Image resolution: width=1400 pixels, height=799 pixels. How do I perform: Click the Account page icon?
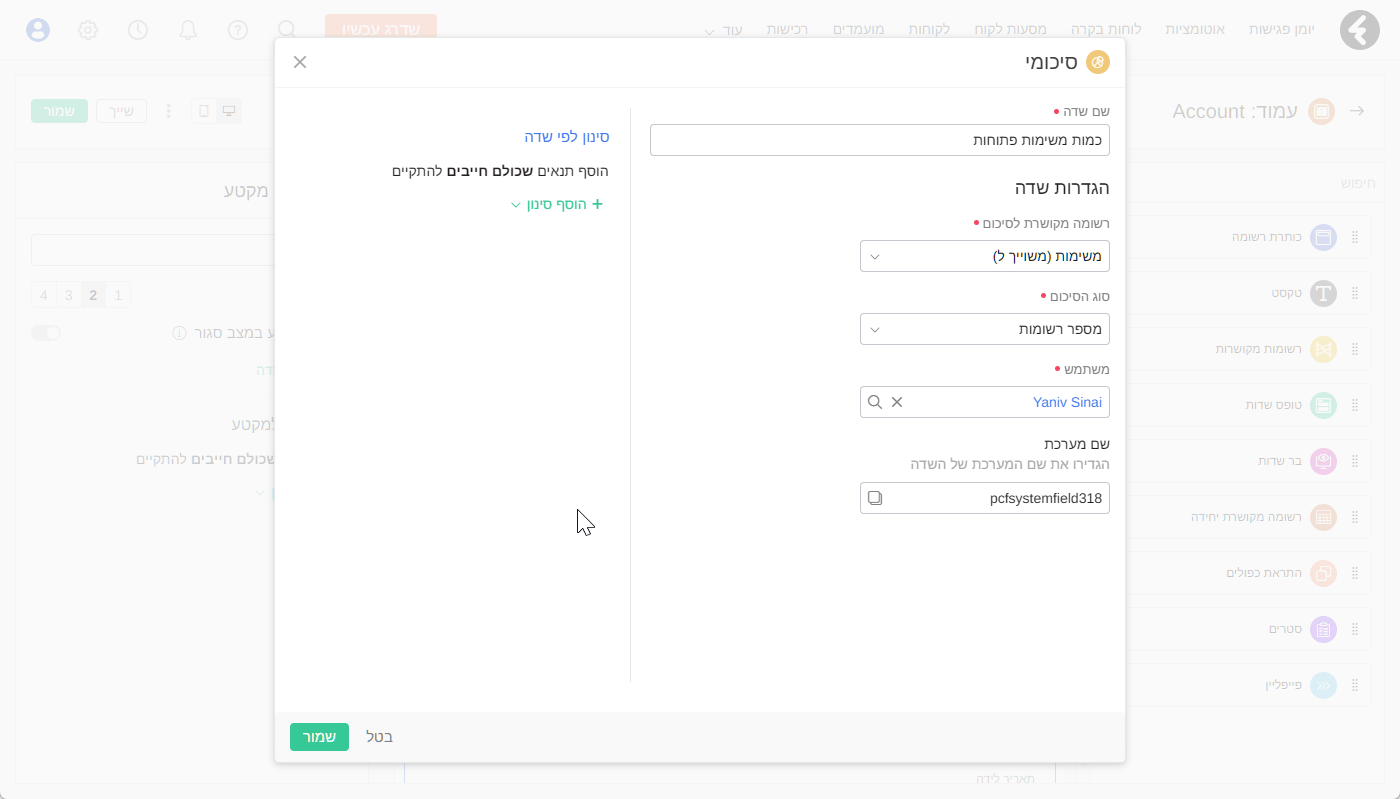pos(1322,111)
